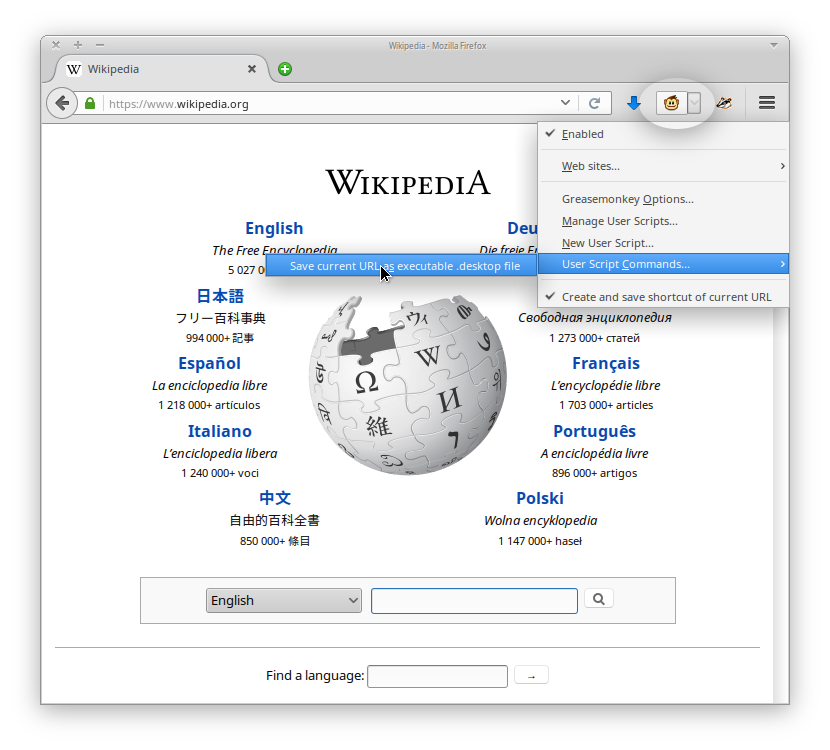Open the Polski Wikipedia link
Image resolution: width=830 pixels, height=750 pixels.
tap(539, 498)
